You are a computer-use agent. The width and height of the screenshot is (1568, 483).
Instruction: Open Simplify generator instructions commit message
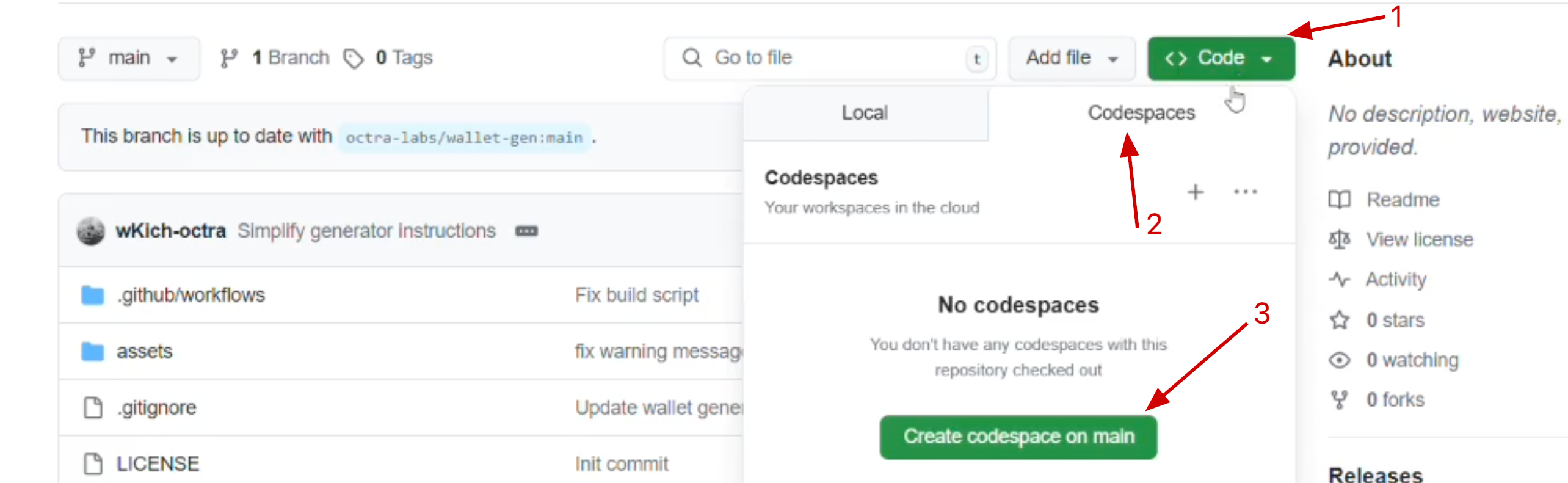366,231
